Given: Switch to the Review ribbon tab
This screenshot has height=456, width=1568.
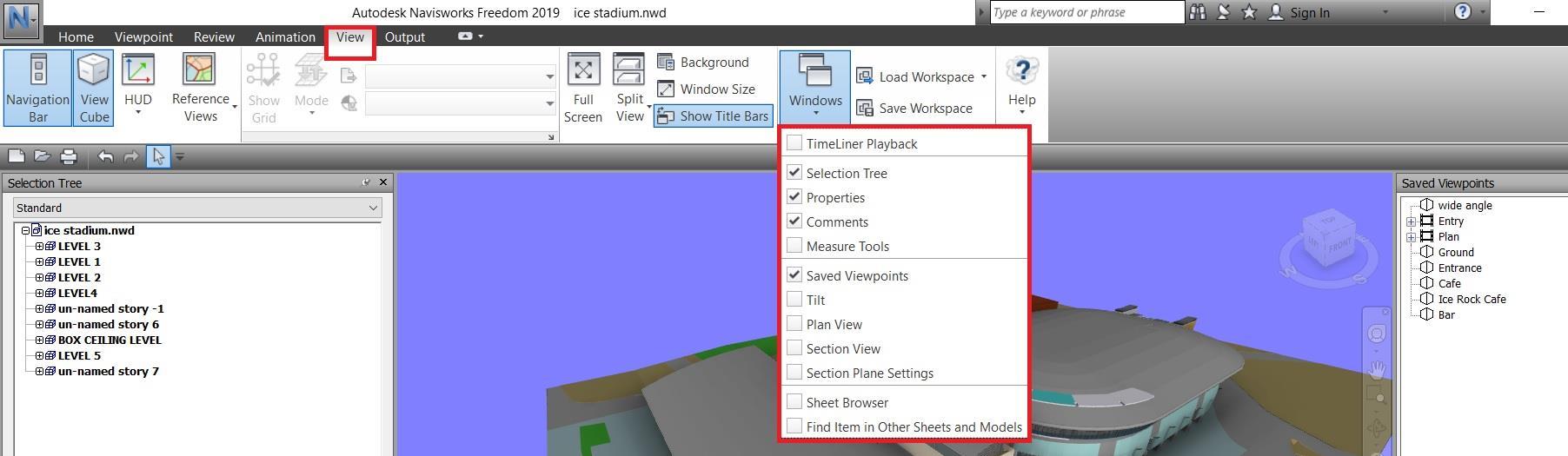Looking at the screenshot, I should point(214,37).
